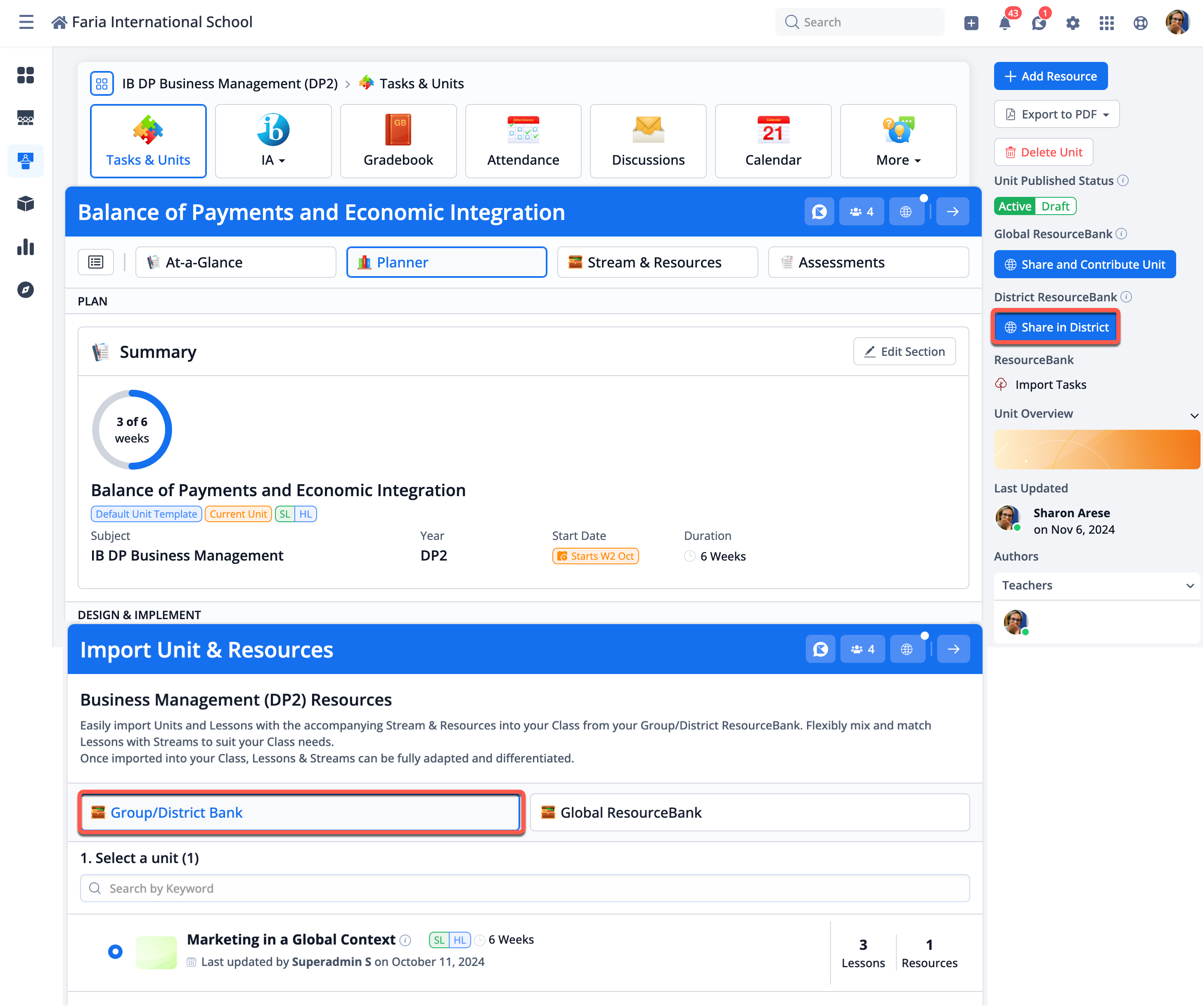The height and width of the screenshot is (1008, 1203).
Task: Click Share and Contribute Unit button
Action: click(x=1085, y=265)
